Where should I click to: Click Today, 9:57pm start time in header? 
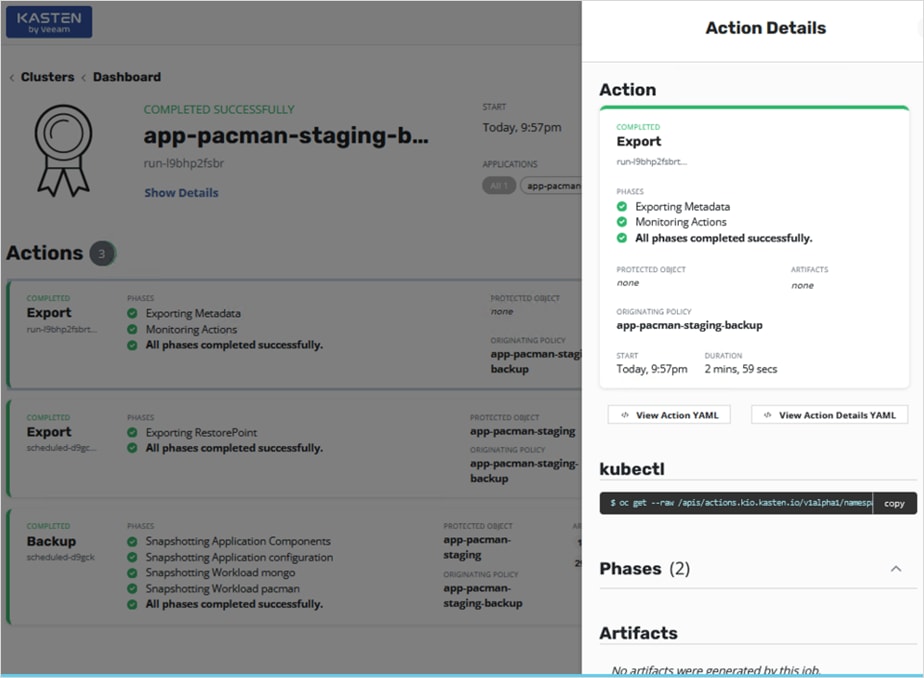tap(522, 127)
